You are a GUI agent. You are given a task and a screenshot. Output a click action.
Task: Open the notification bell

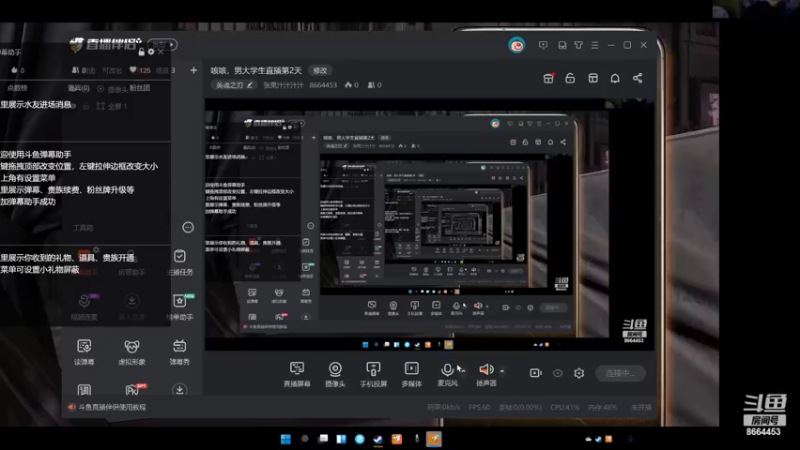pos(615,78)
